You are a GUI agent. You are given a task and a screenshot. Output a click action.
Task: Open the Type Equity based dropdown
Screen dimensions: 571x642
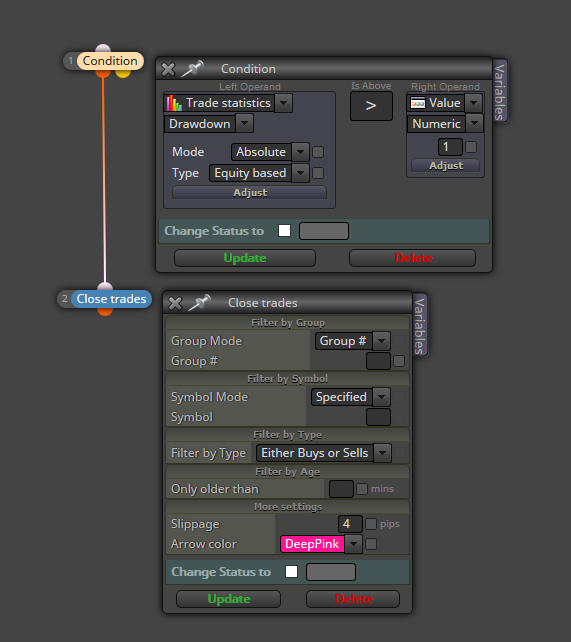(300, 173)
